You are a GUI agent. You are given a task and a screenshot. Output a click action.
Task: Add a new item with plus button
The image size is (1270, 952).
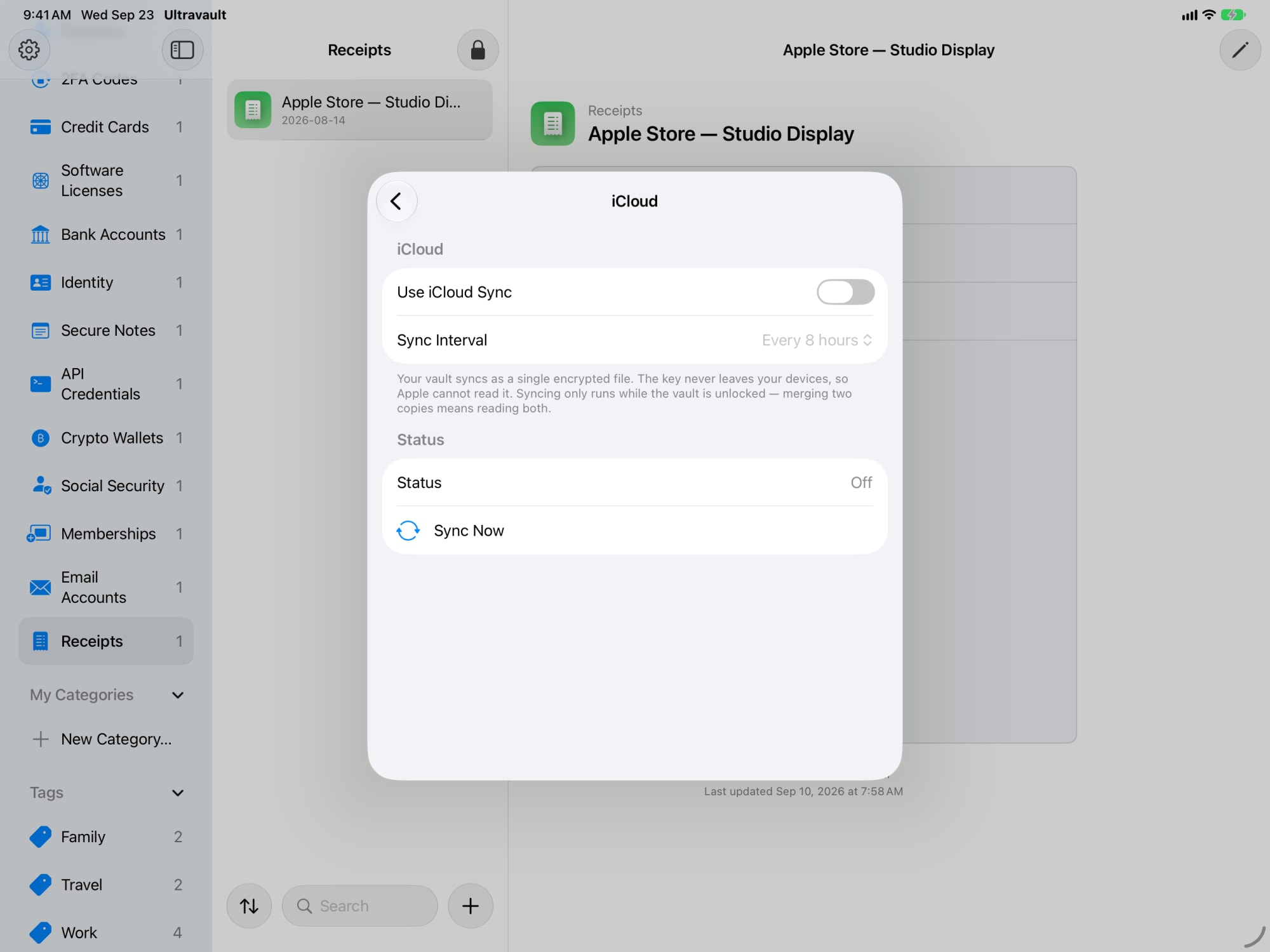click(x=470, y=906)
